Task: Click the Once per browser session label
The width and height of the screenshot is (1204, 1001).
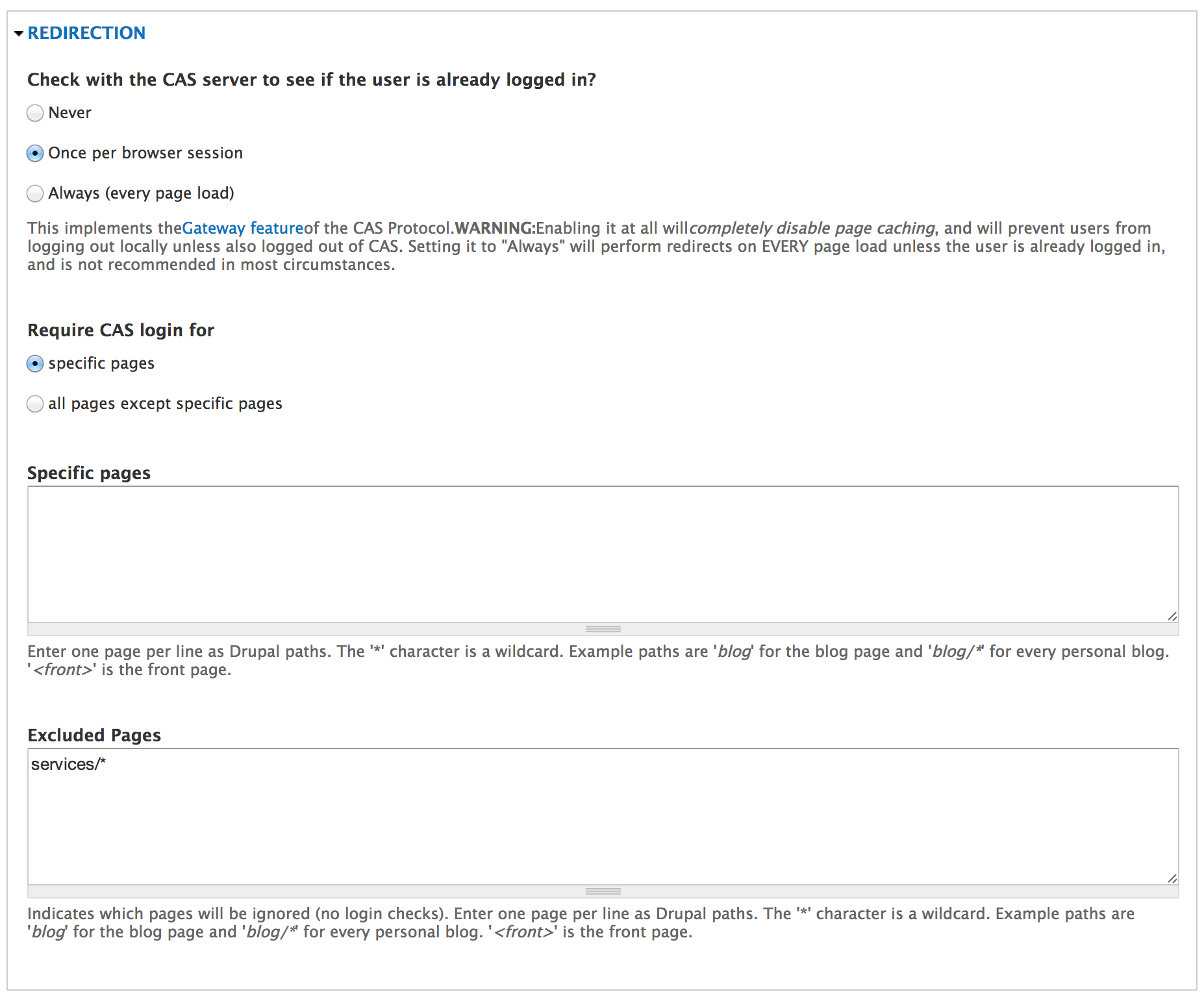Action: click(x=145, y=153)
